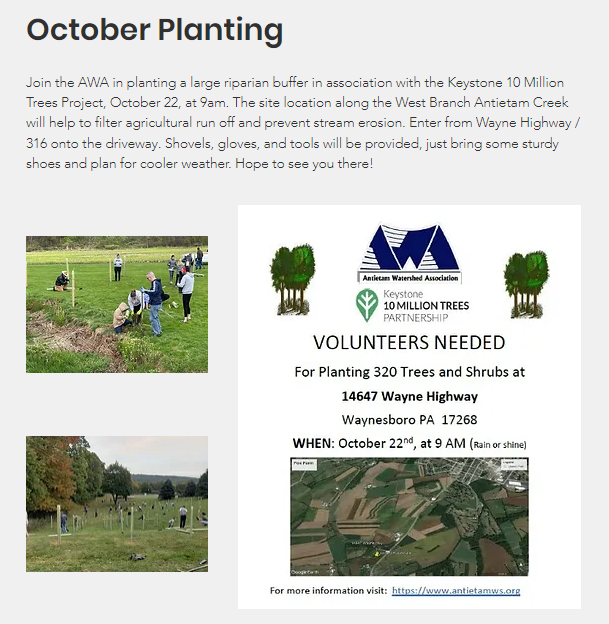
Task: Click the Keystone green leaf icon
Action: [x=368, y=305]
